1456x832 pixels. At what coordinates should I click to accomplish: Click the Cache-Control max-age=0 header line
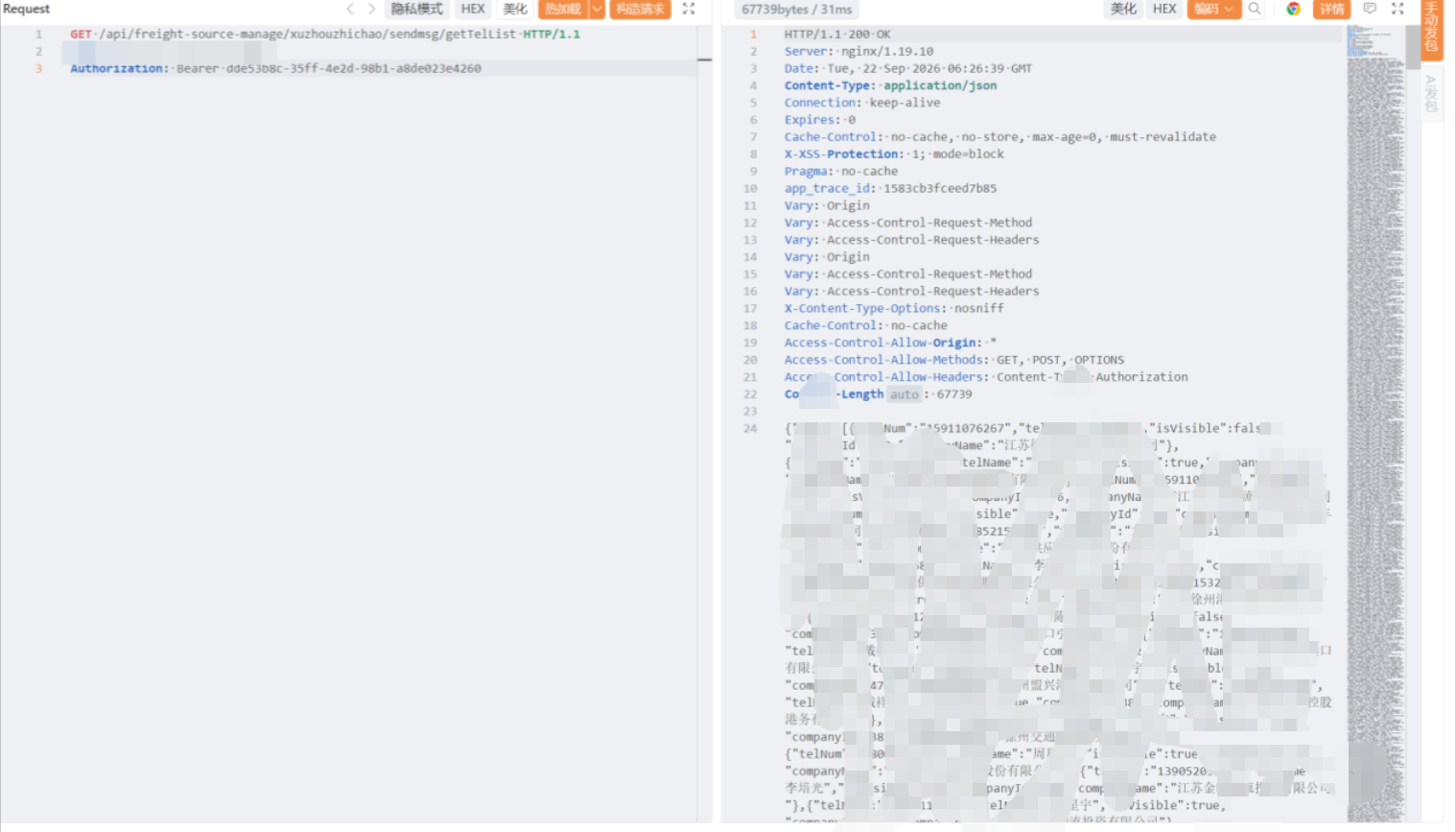point(999,137)
